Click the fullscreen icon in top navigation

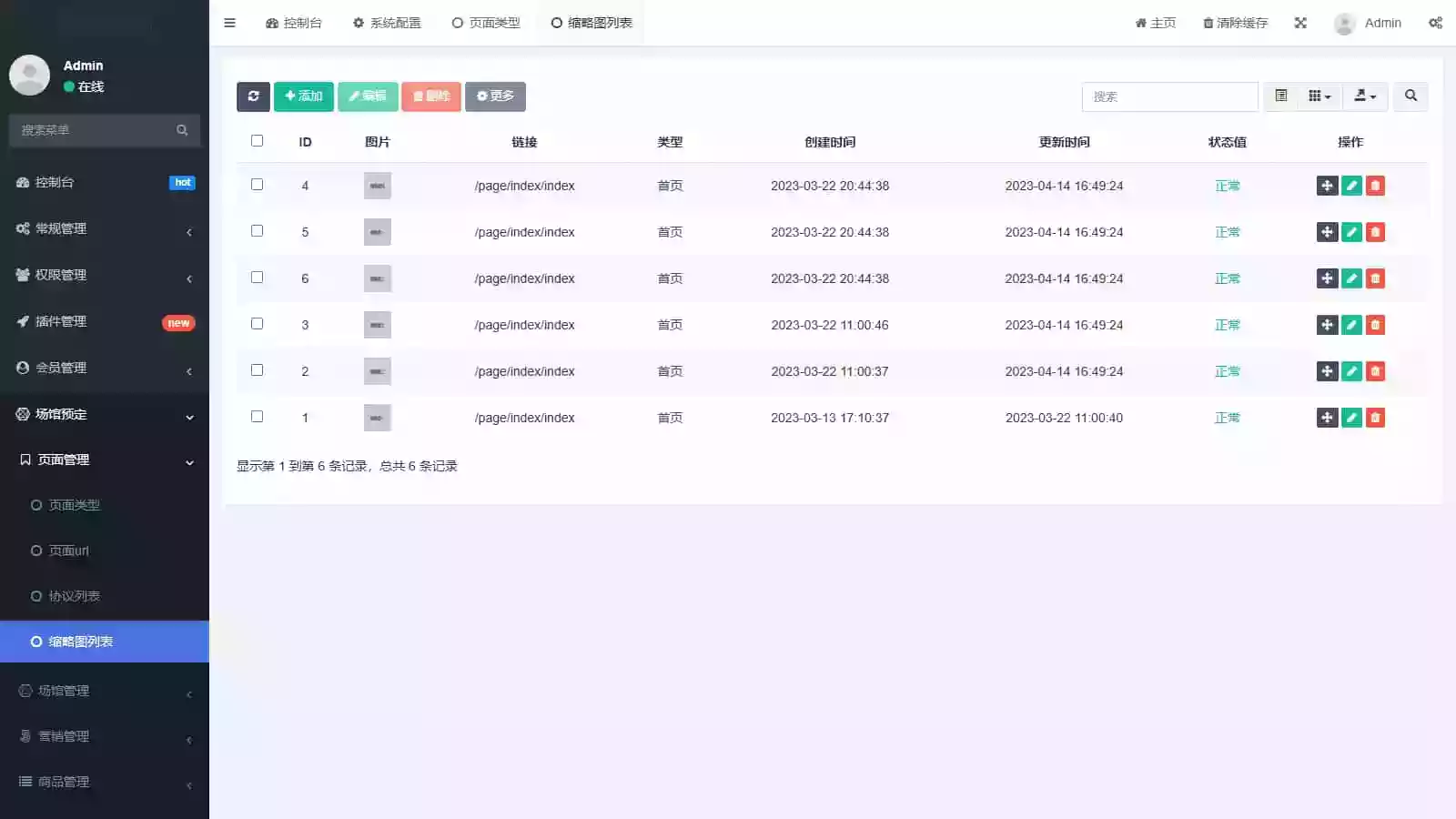pos(1300,23)
